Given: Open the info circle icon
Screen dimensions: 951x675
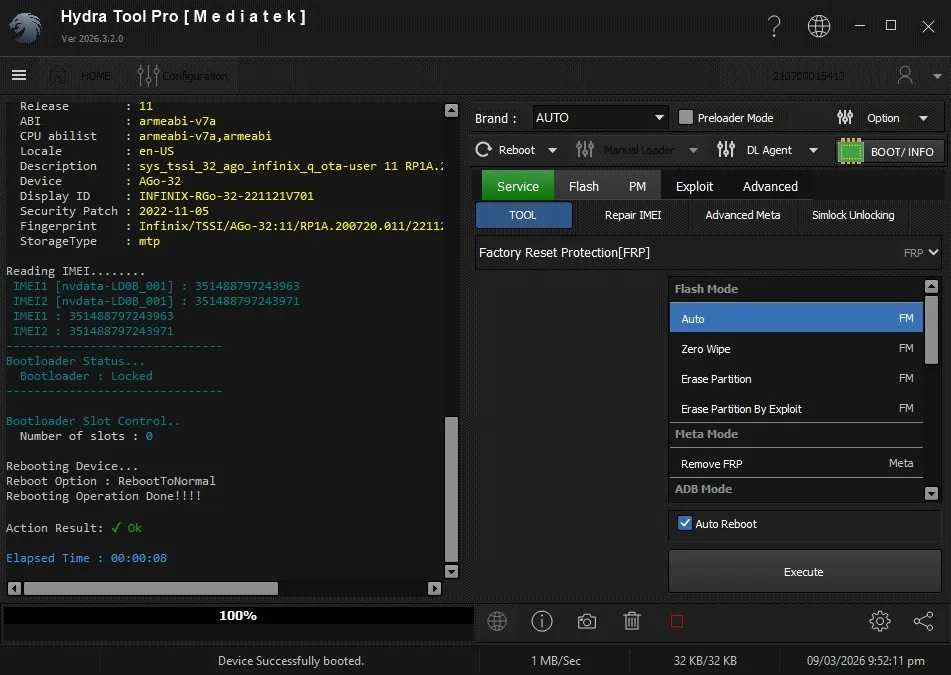Looking at the screenshot, I should tap(542, 622).
